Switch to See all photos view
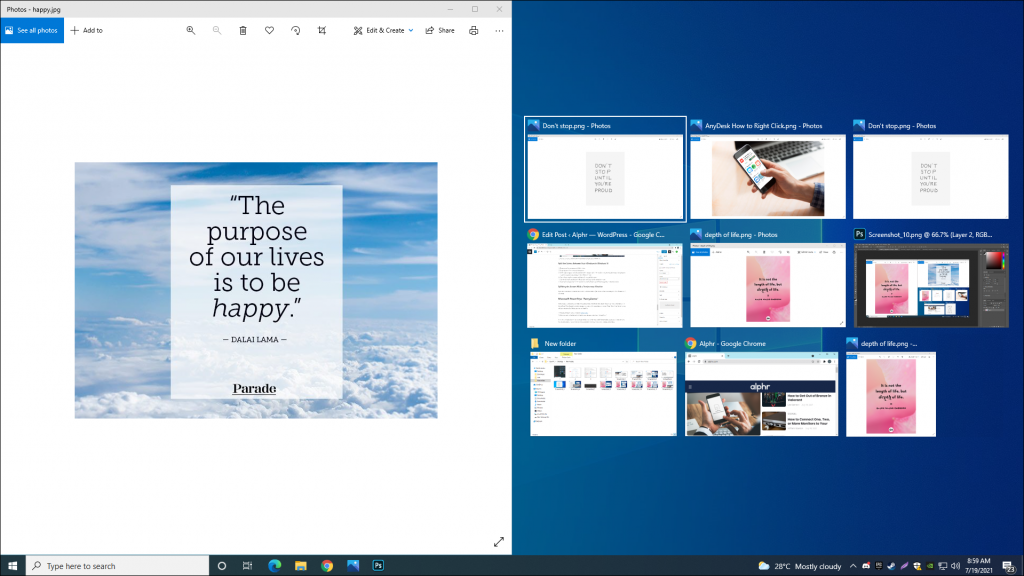The height and width of the screenshot is (576, 1024). (x=32, y=30)
